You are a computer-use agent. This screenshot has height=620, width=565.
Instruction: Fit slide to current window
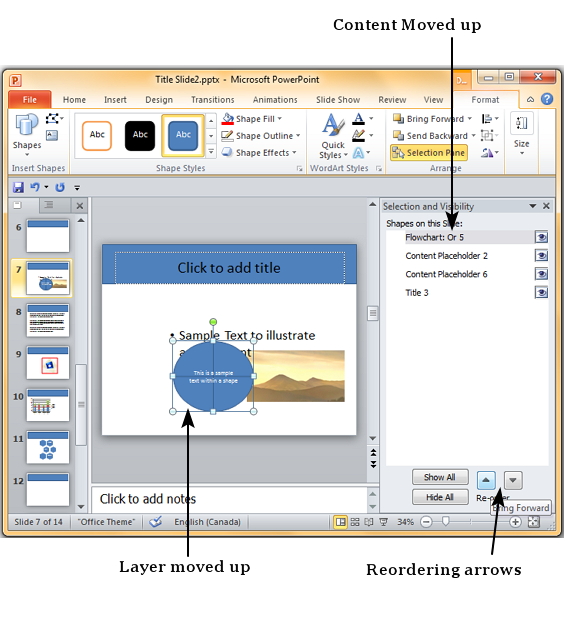pos(534,522)
